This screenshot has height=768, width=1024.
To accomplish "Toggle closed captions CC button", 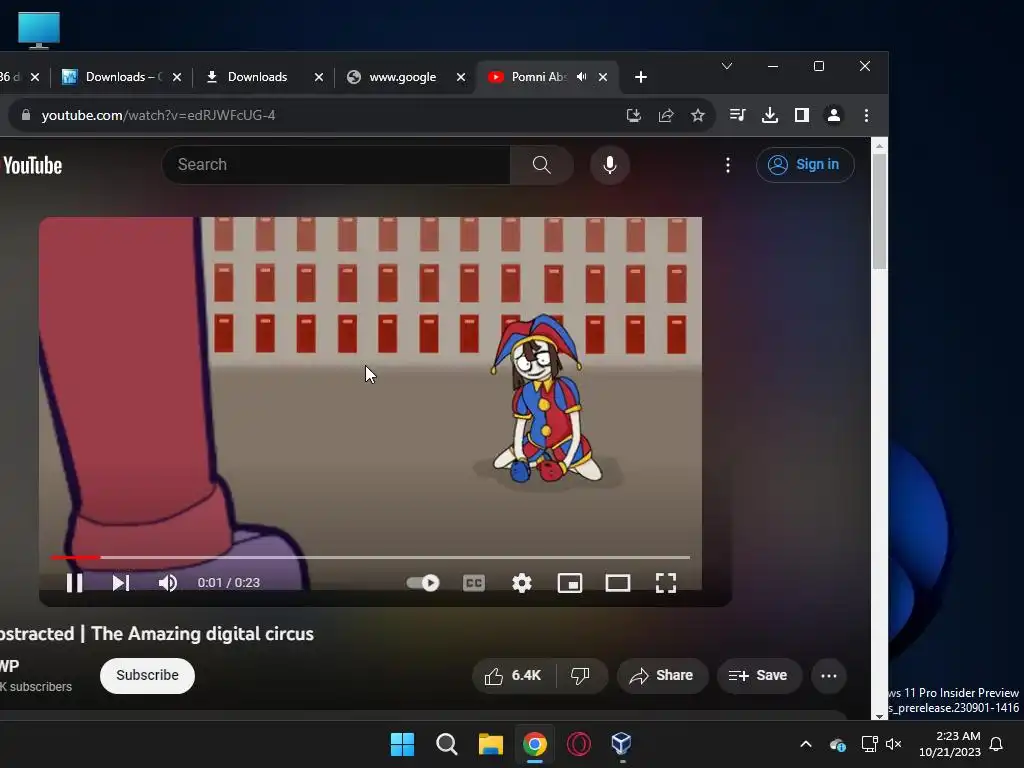I will pyautogui.click(x=473, y=583).
